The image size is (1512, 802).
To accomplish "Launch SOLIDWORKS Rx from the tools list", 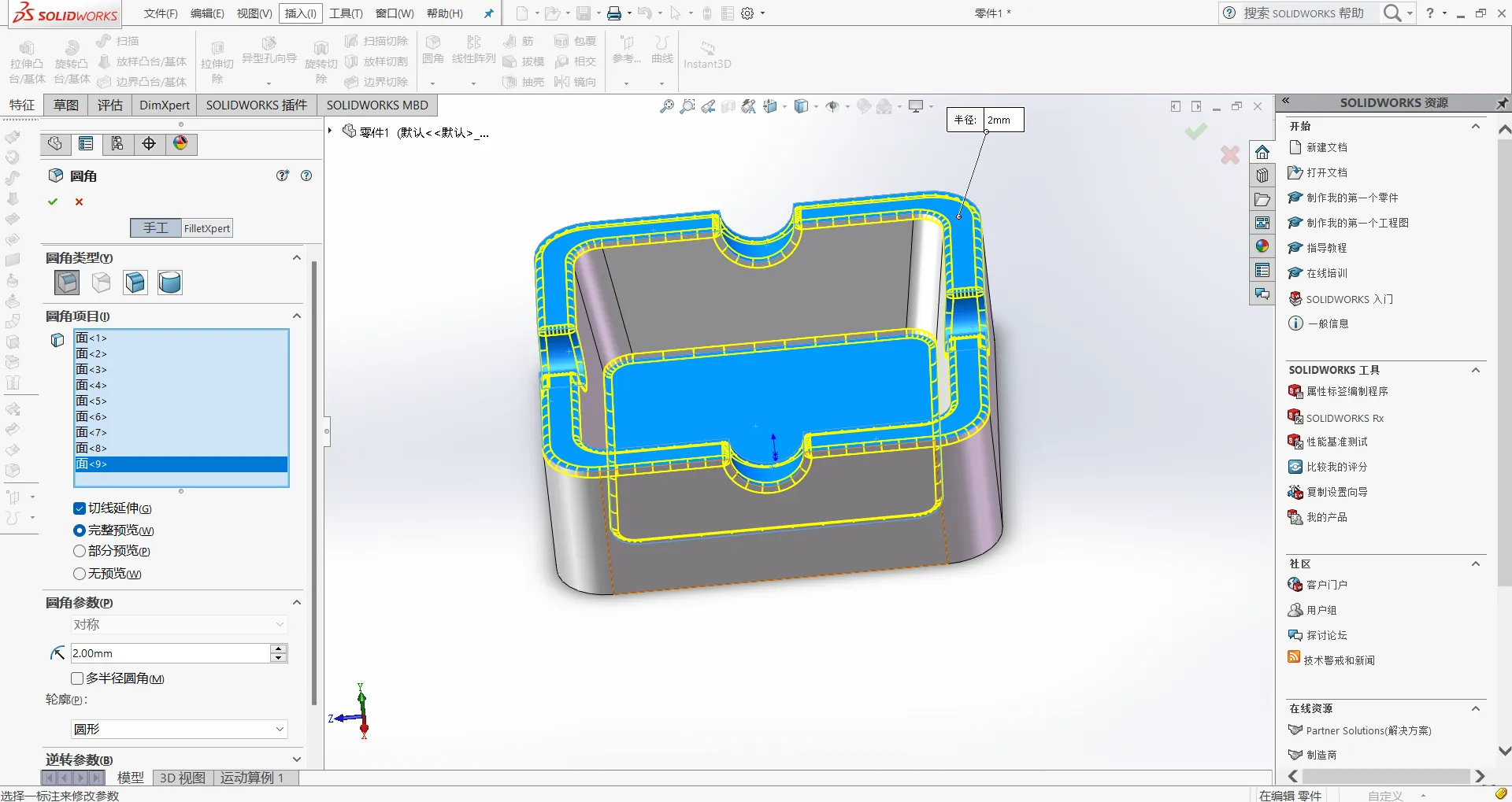I will 1344,418.
